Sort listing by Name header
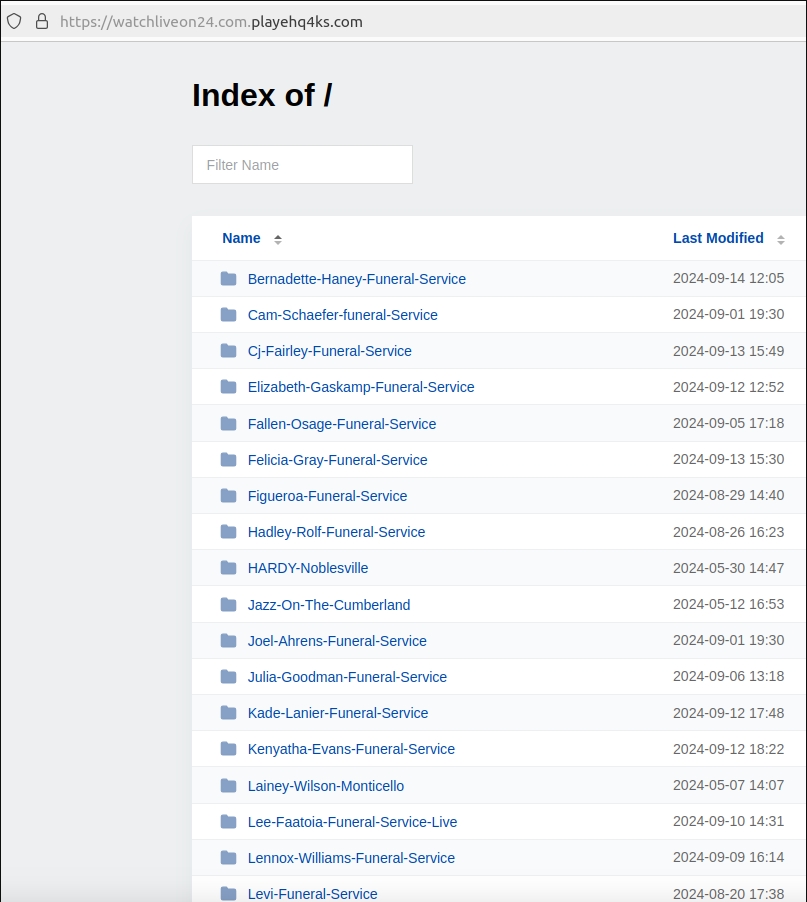The image size is (807, 902). pyautogui.click(x=241, y=238)
